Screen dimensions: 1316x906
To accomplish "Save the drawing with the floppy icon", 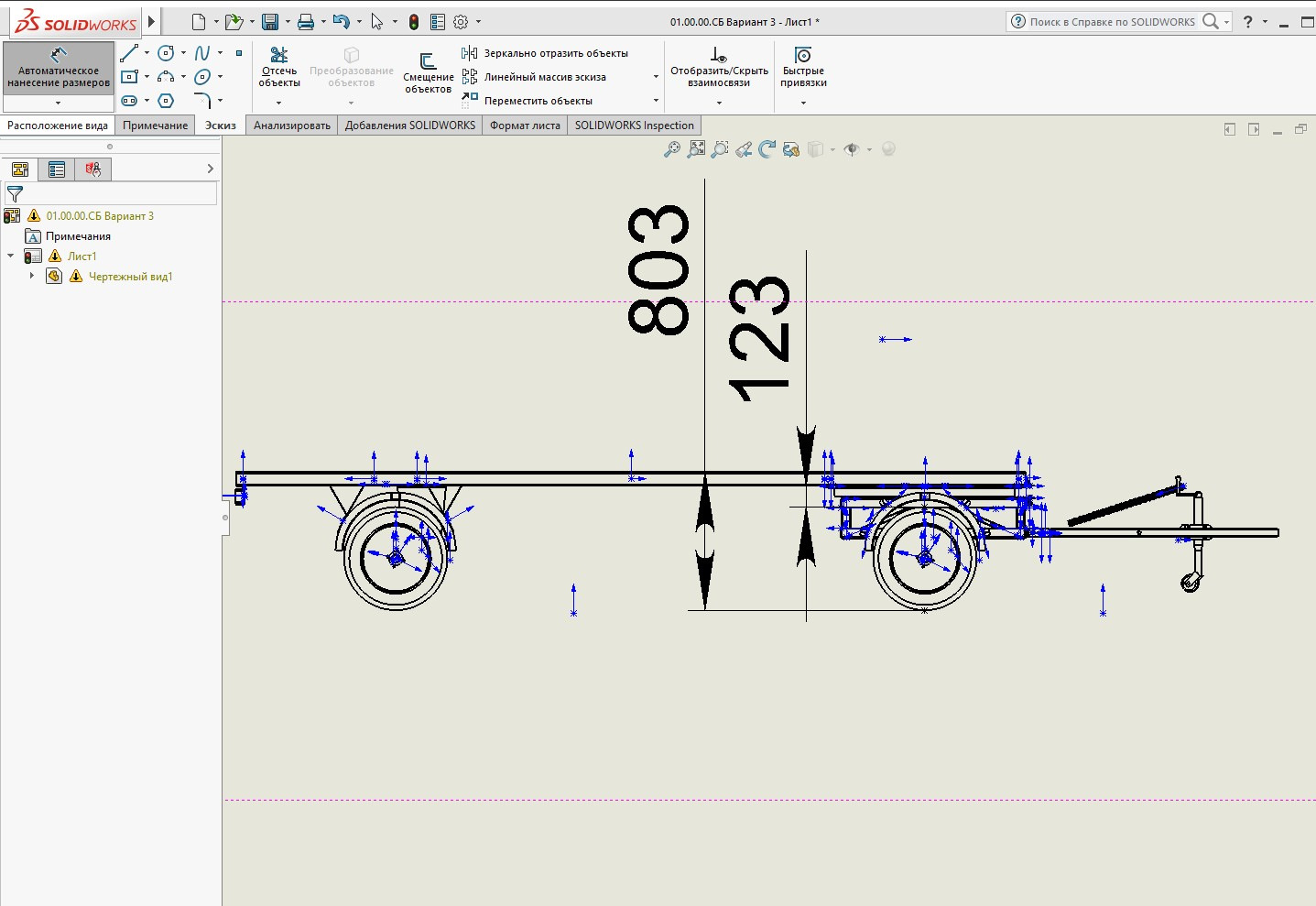I will coord(270,22).
